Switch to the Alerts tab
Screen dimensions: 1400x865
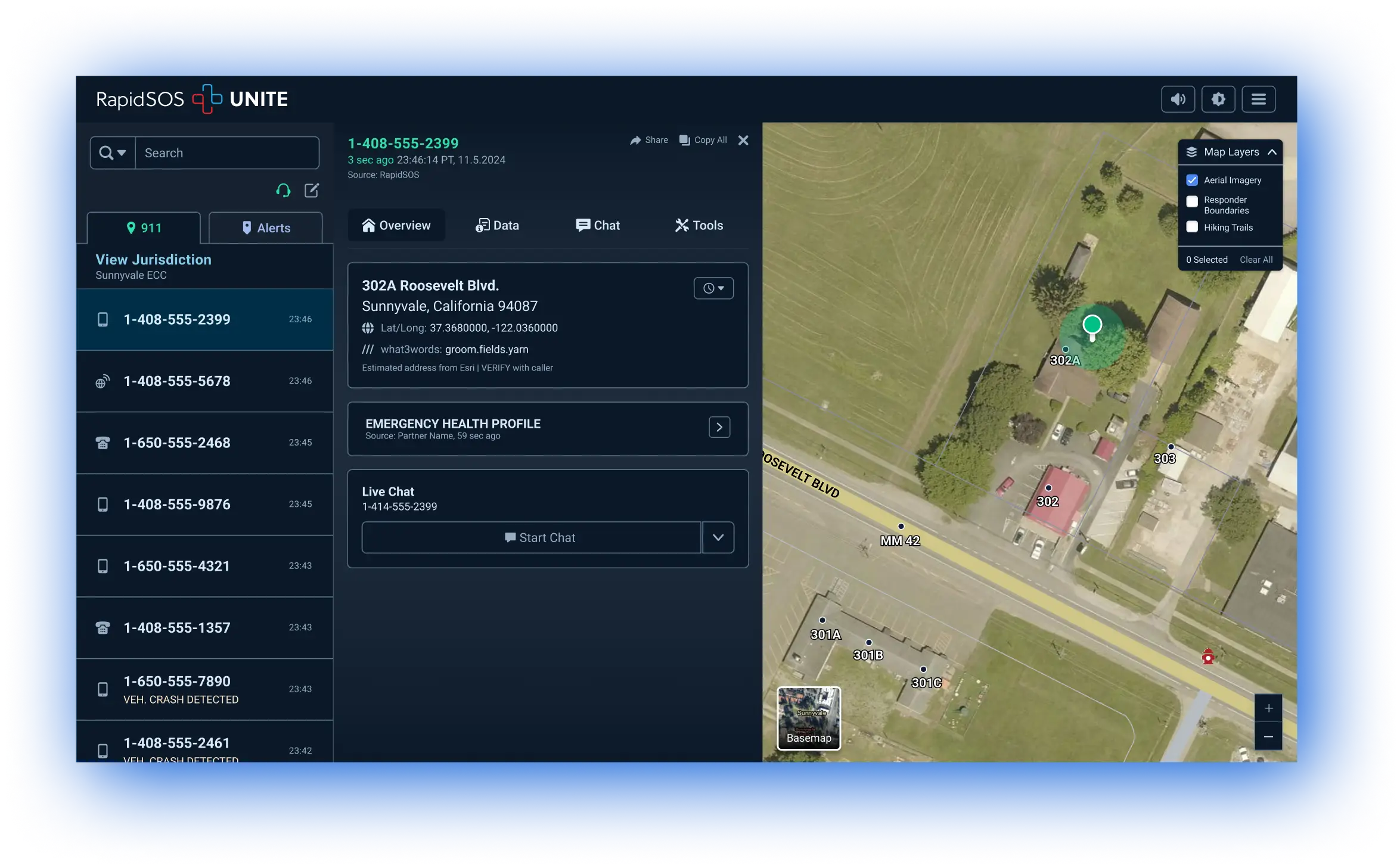266,228
